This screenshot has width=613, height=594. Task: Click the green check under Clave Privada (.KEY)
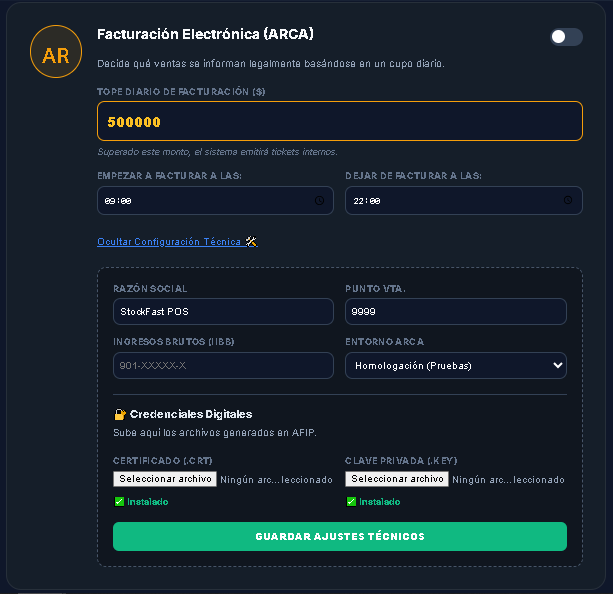click(x=351, y=502)
